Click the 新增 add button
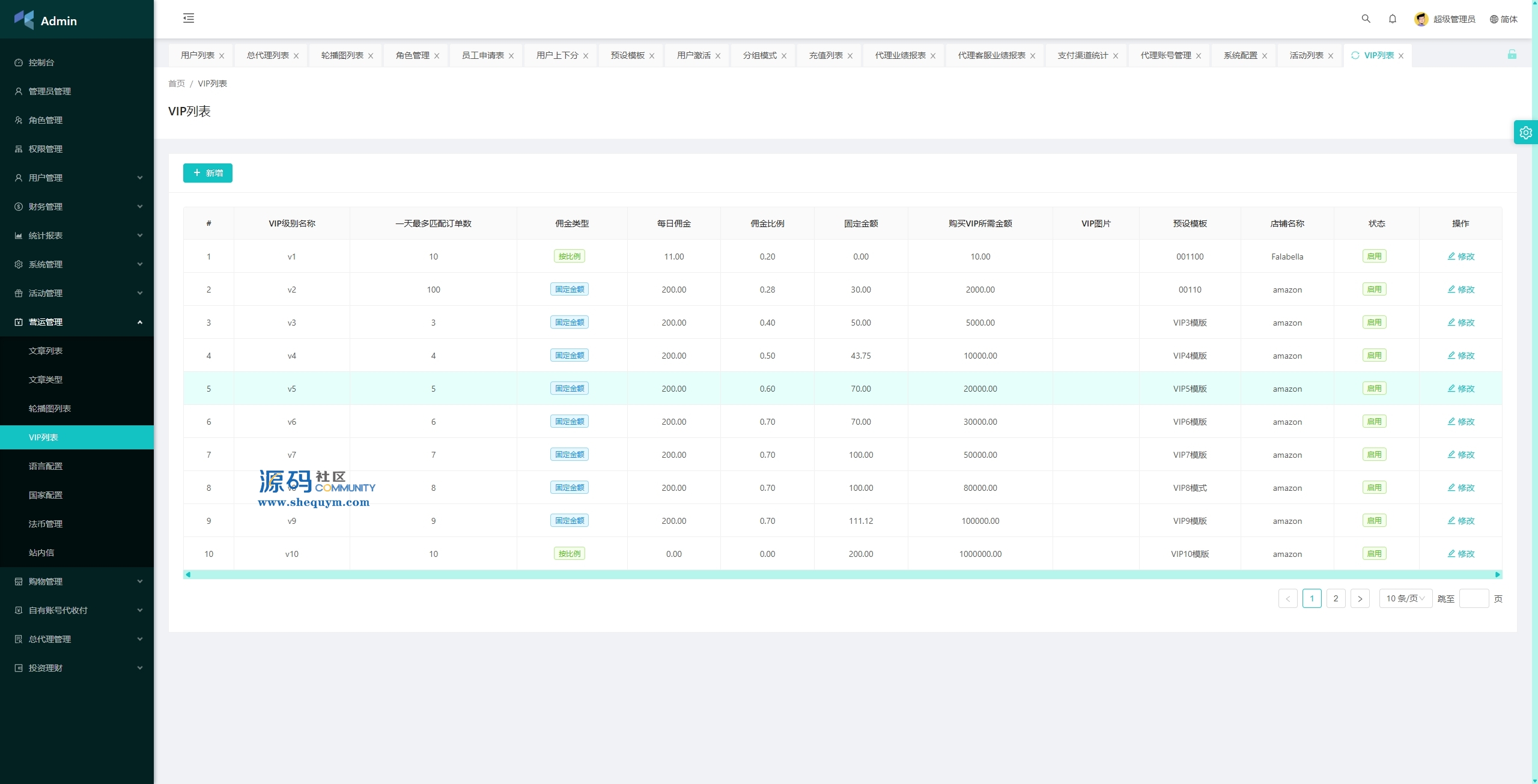This screenshot has height=784, width=1538. [x=207, y=173]
